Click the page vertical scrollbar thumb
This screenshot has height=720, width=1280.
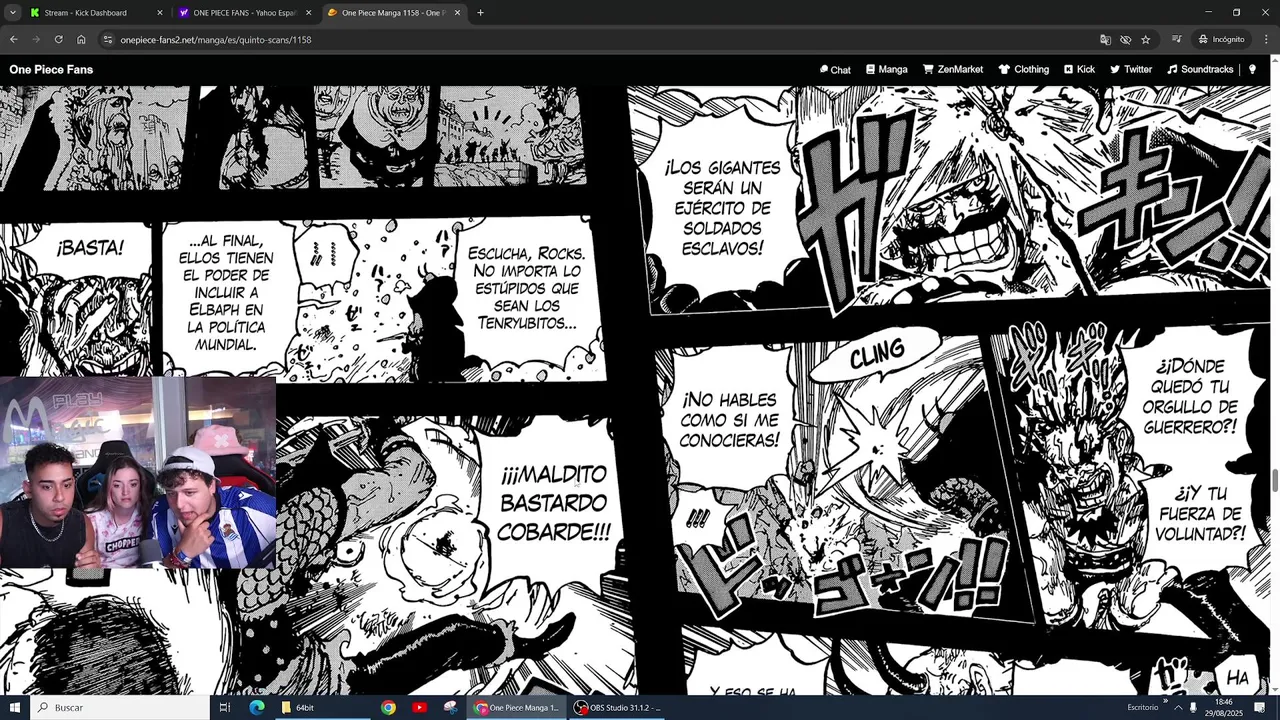click(x=1275, y=480)
